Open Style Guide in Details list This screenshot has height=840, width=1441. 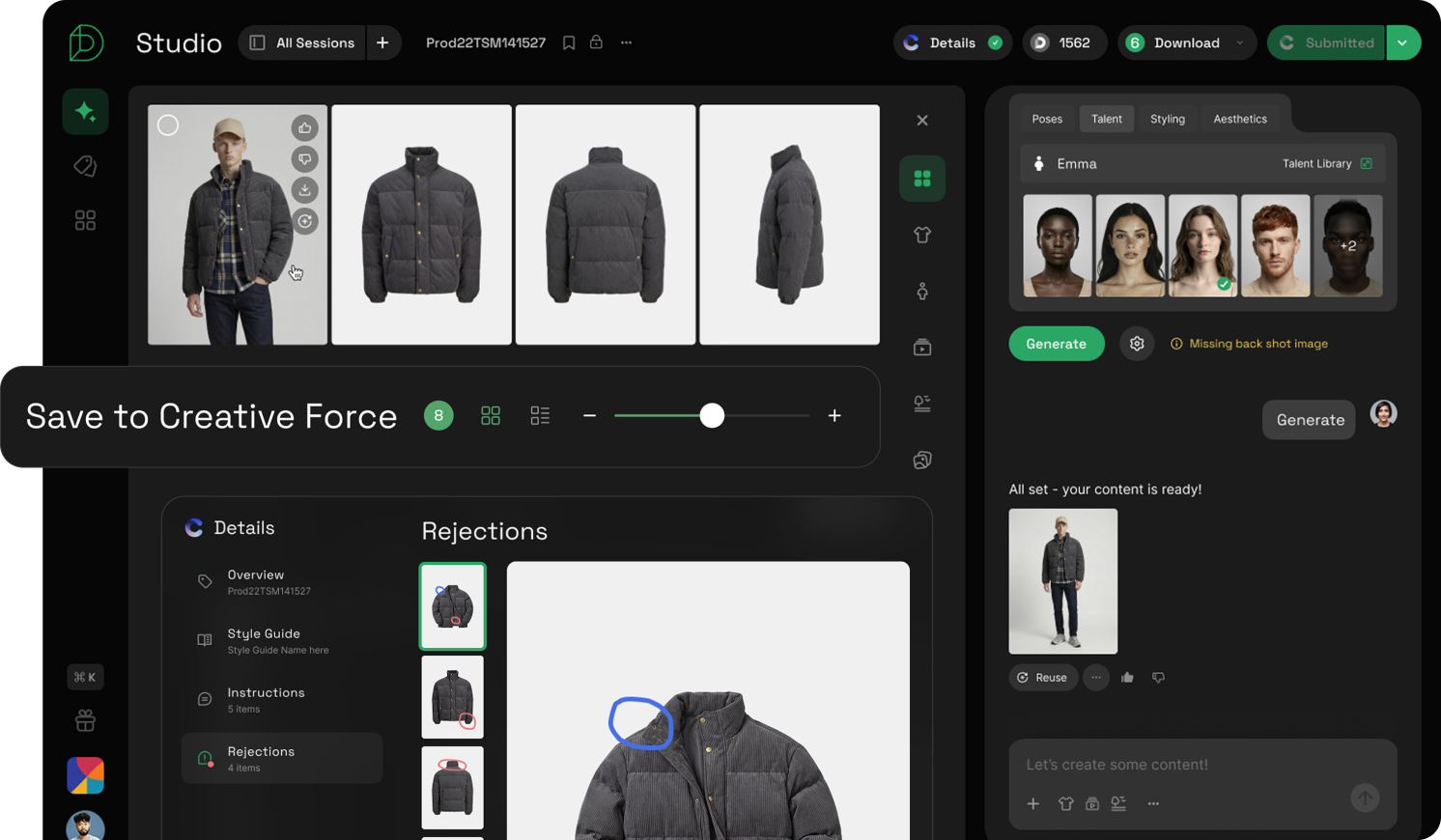(x=282, y=641)
